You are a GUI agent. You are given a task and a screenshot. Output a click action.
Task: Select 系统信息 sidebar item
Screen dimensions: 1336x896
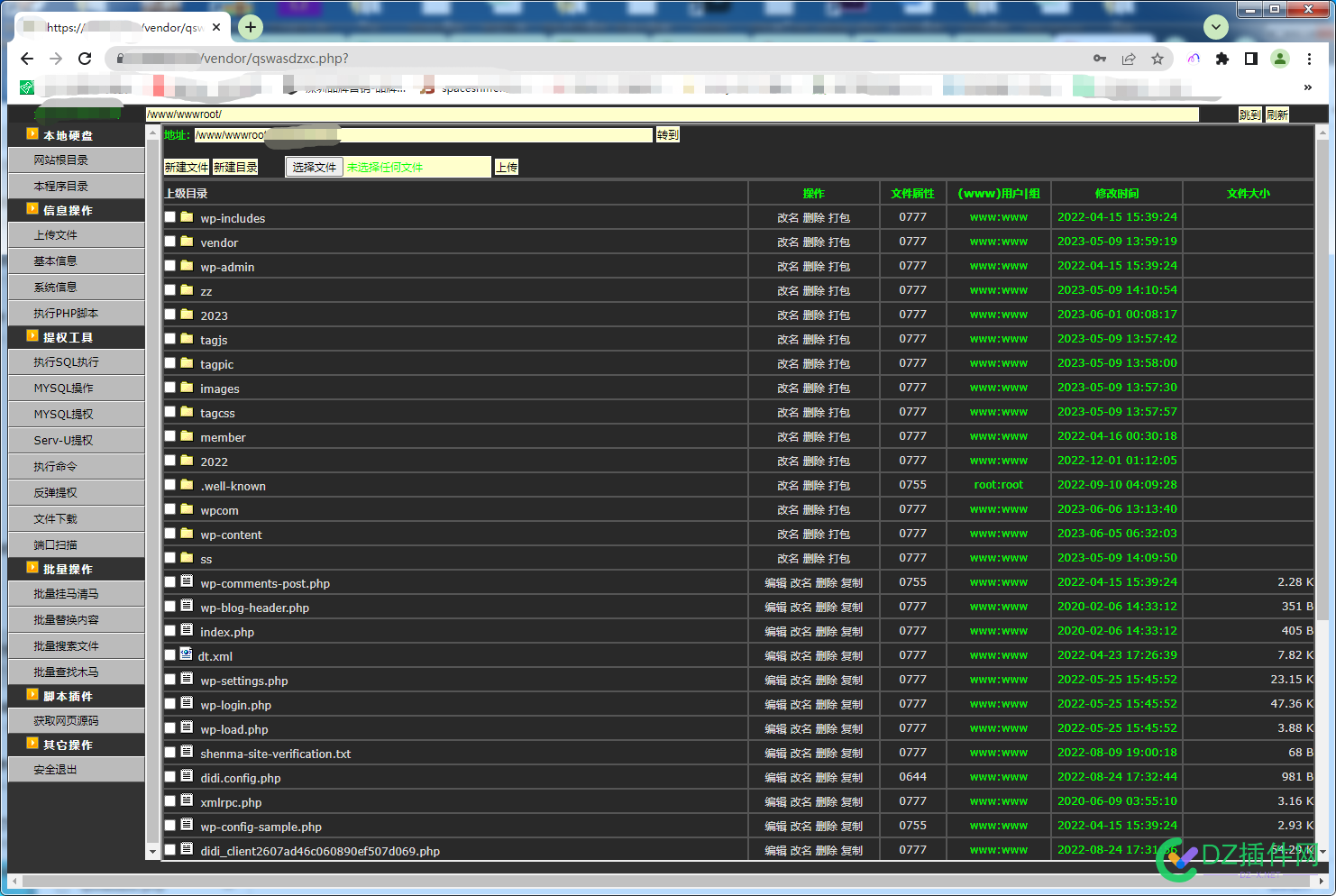click(77, 288)
